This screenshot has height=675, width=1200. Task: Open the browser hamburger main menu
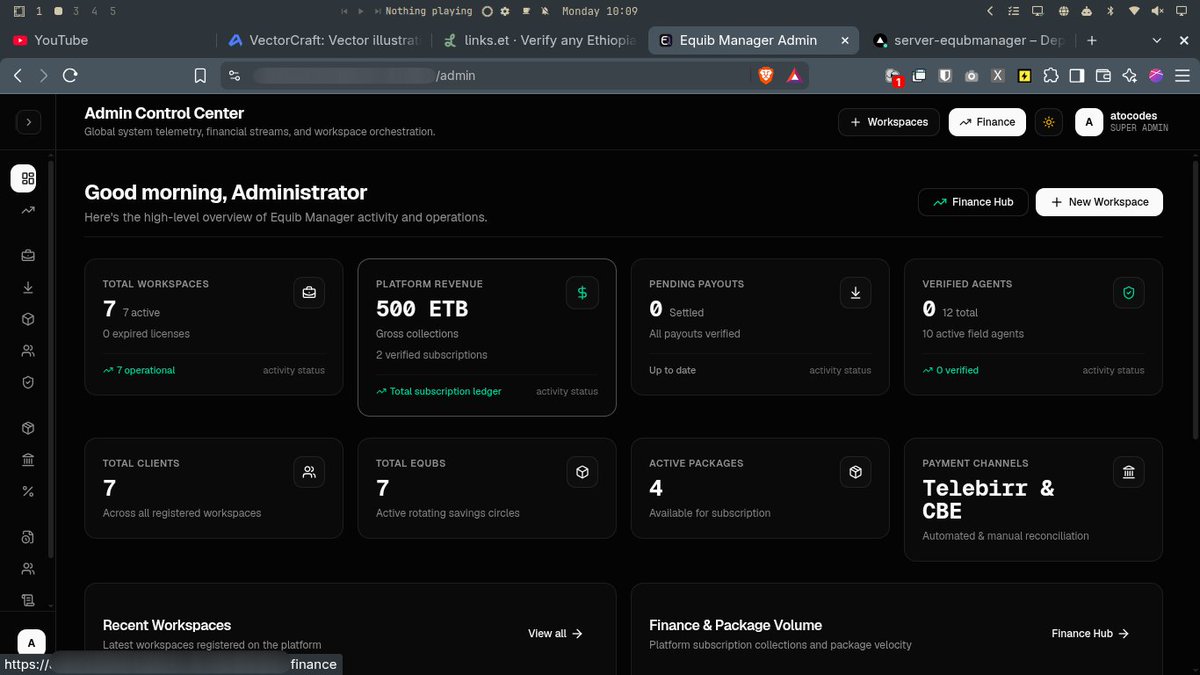click(1183, 75)
